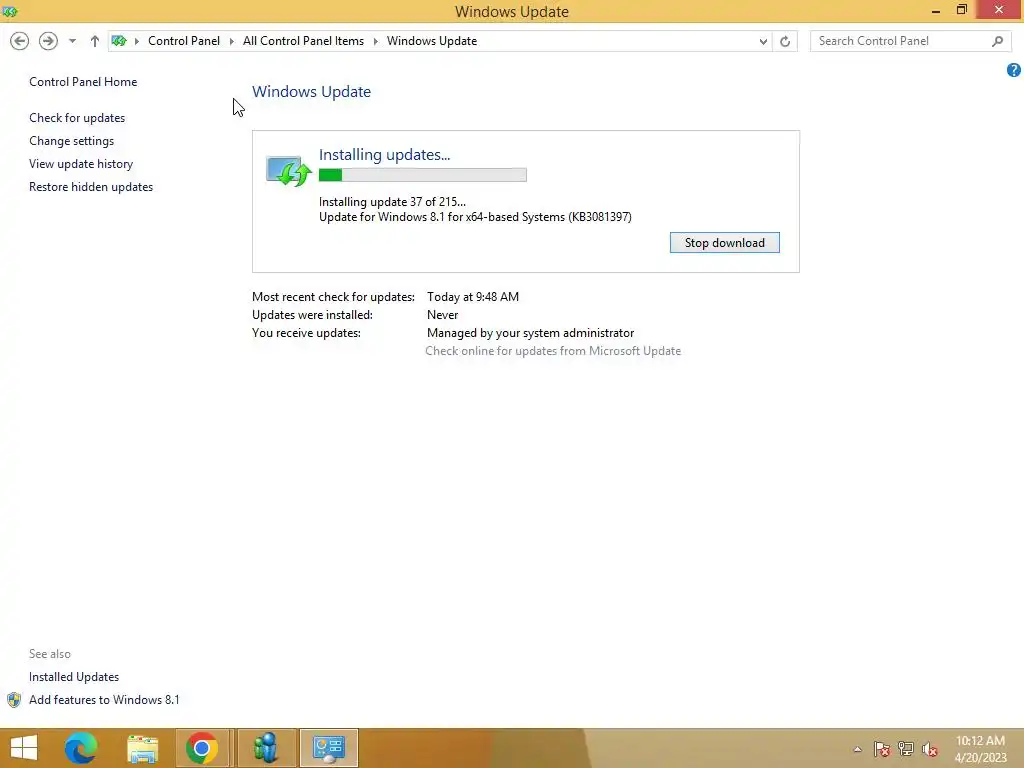1024x768 pixels.
Task: Click the Installing updates progress bar
Action: coord(423,175)
